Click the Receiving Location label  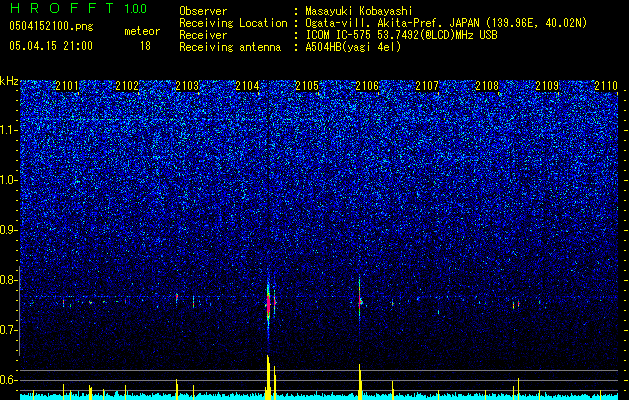tap(233, 23)
